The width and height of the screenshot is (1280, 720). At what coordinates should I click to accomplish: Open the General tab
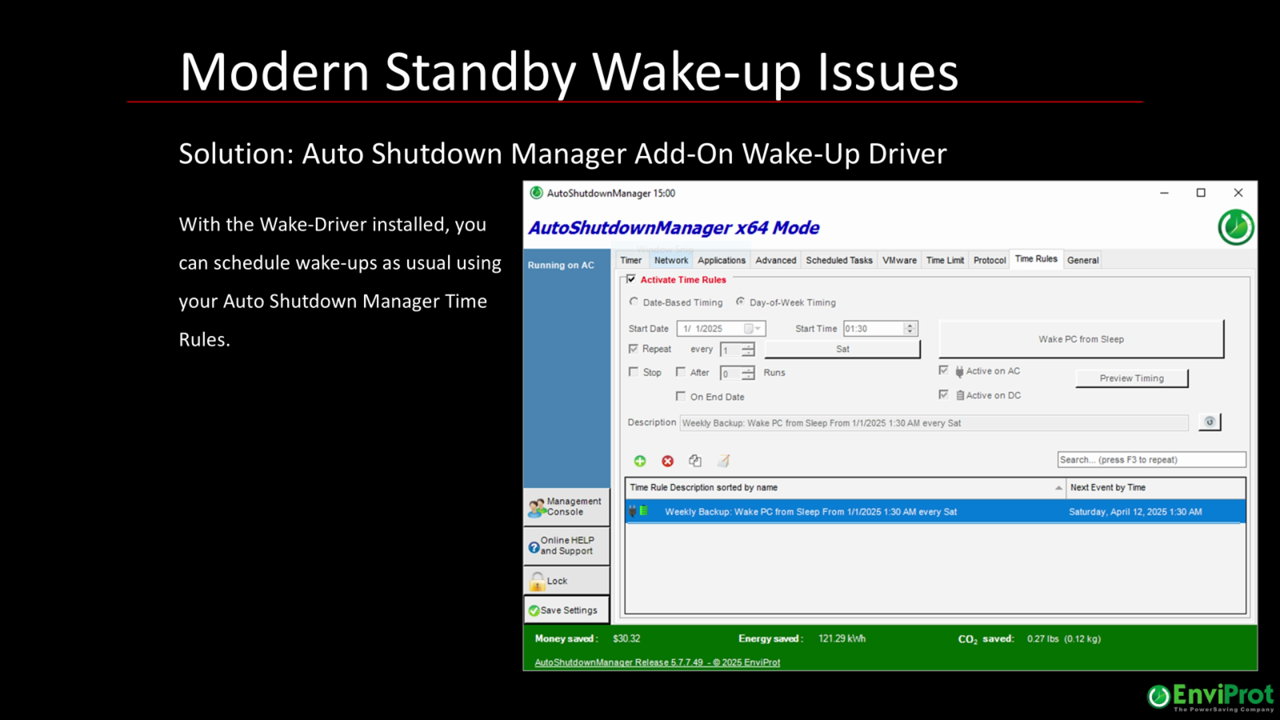[1083, 260]
